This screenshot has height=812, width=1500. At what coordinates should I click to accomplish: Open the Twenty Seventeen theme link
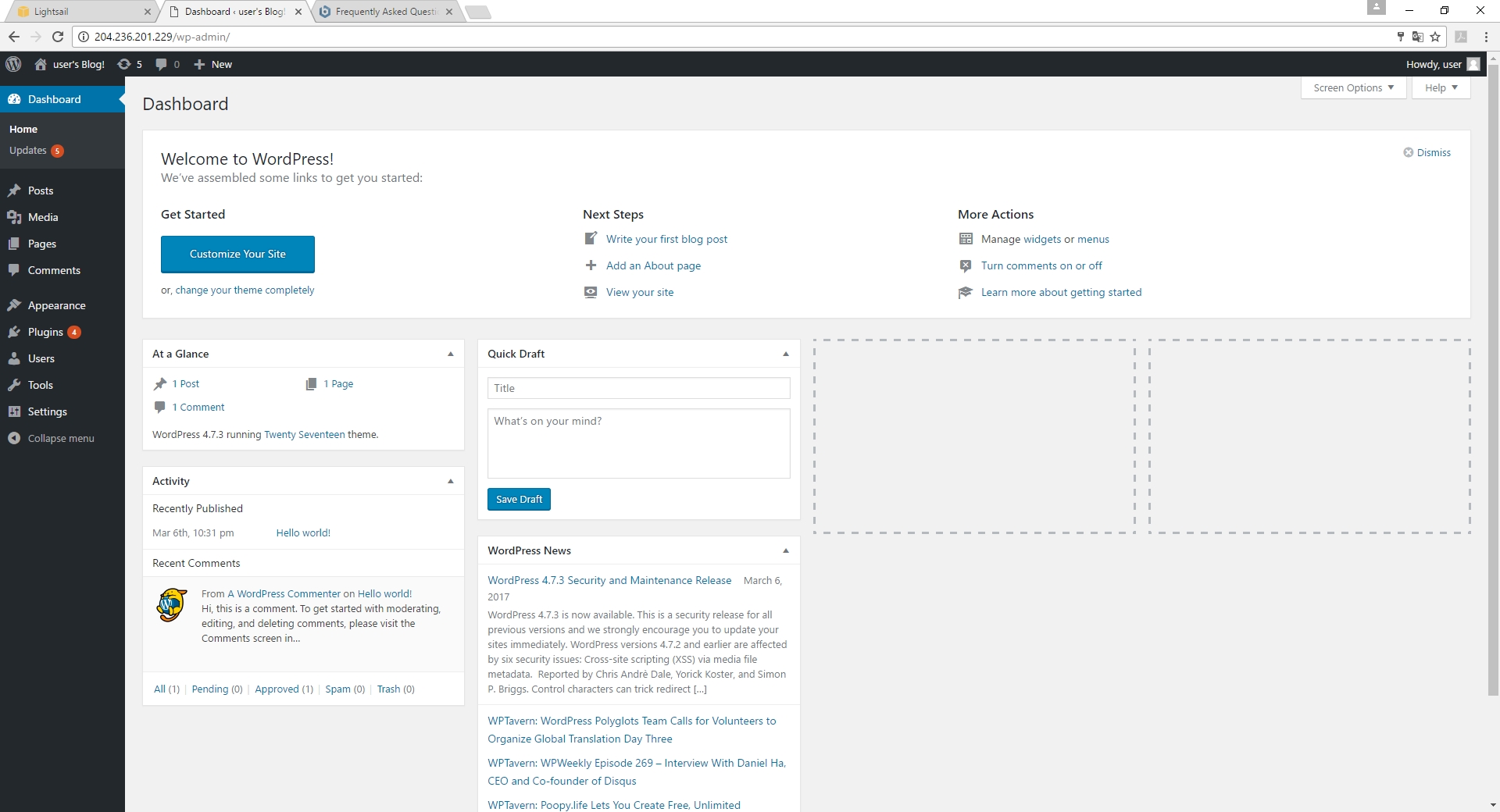click(x=304, y=434)
